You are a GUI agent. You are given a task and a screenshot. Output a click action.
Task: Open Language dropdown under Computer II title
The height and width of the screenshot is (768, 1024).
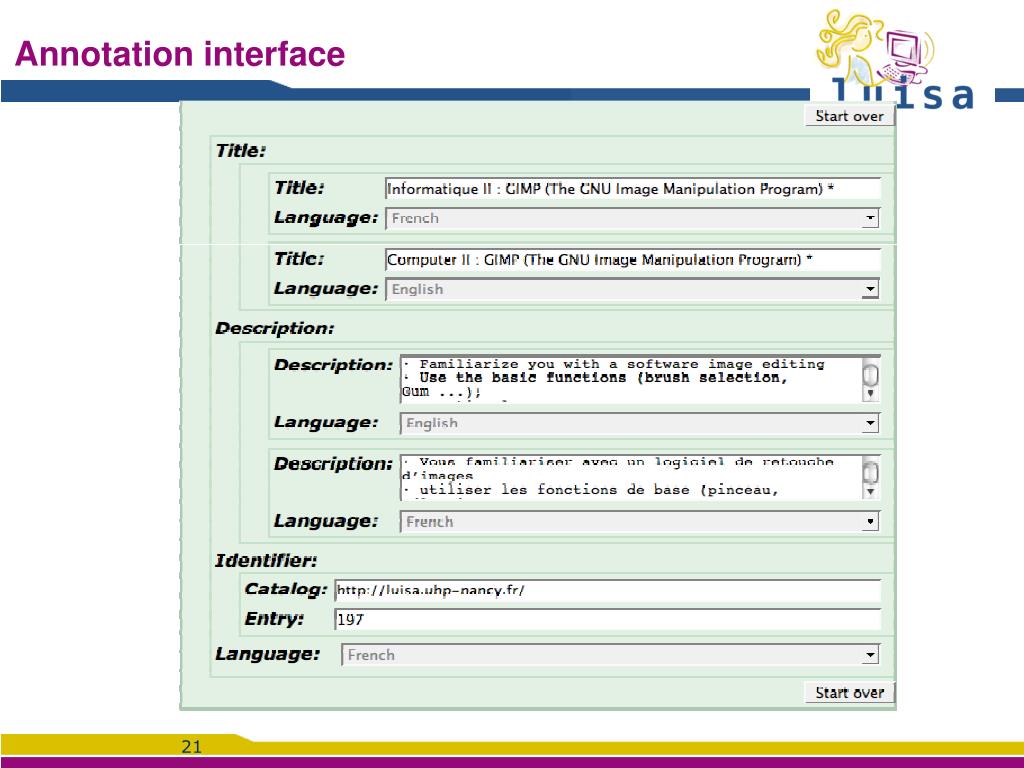[632, 289]
